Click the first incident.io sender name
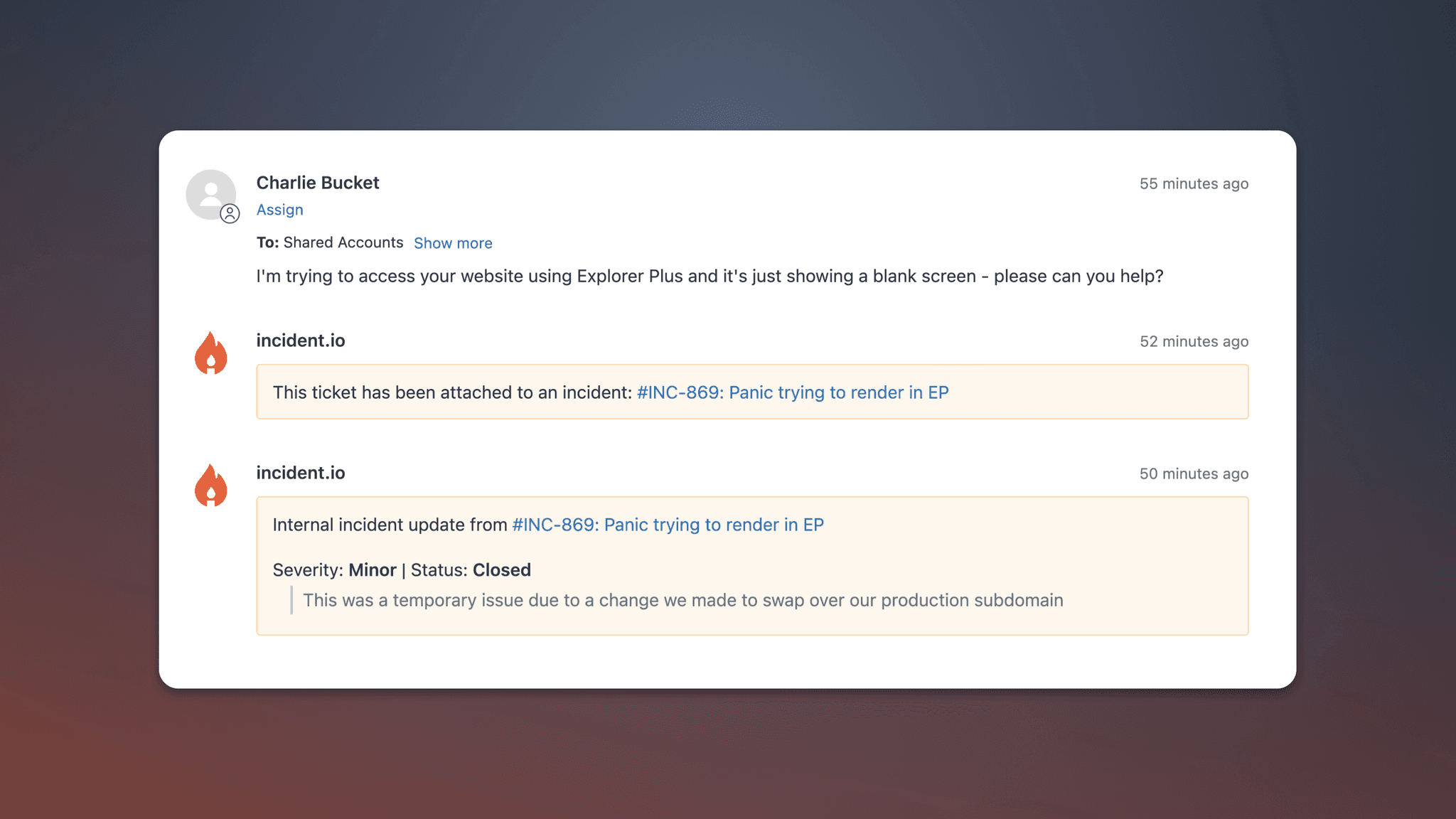 pos(301,341)
